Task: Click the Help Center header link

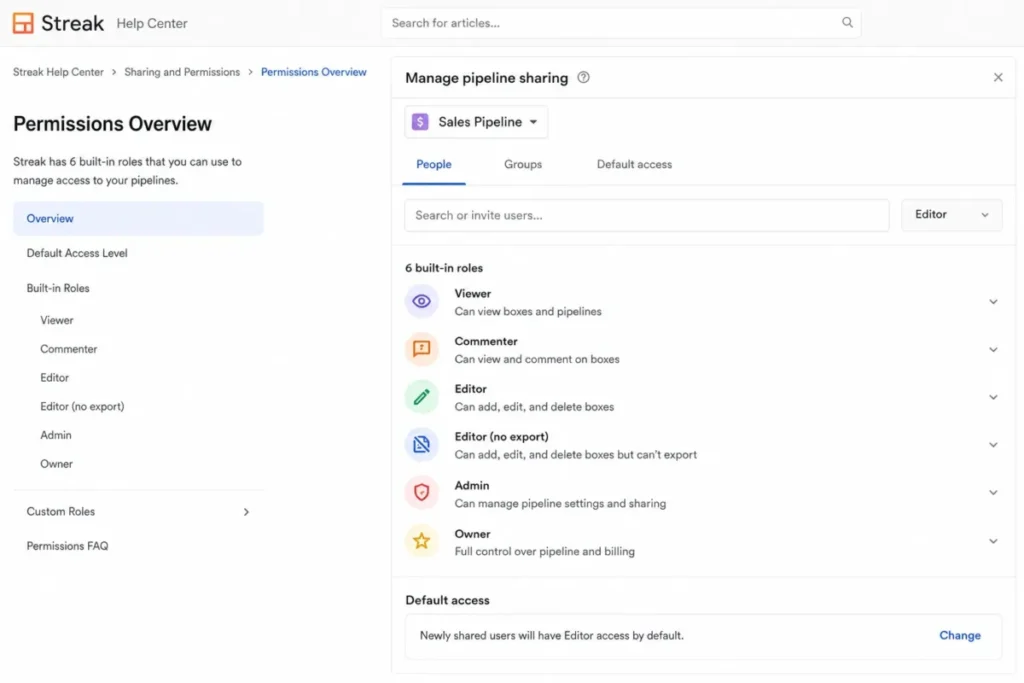Action: pyautogui.click(x=152, y=24)
